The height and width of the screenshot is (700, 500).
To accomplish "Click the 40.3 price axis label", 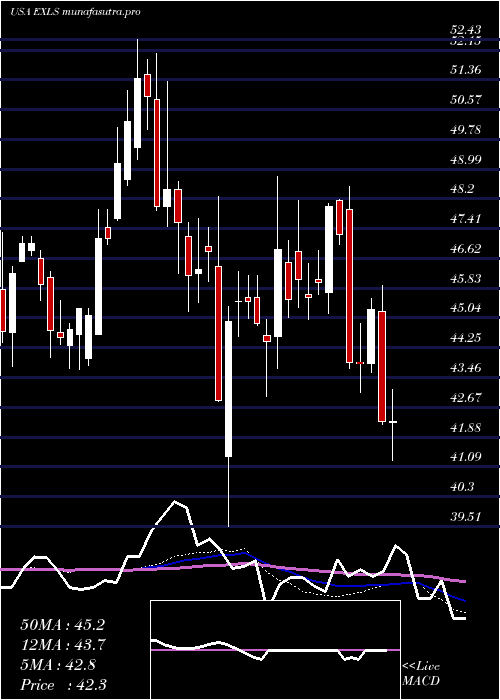I will click(462, 487).
